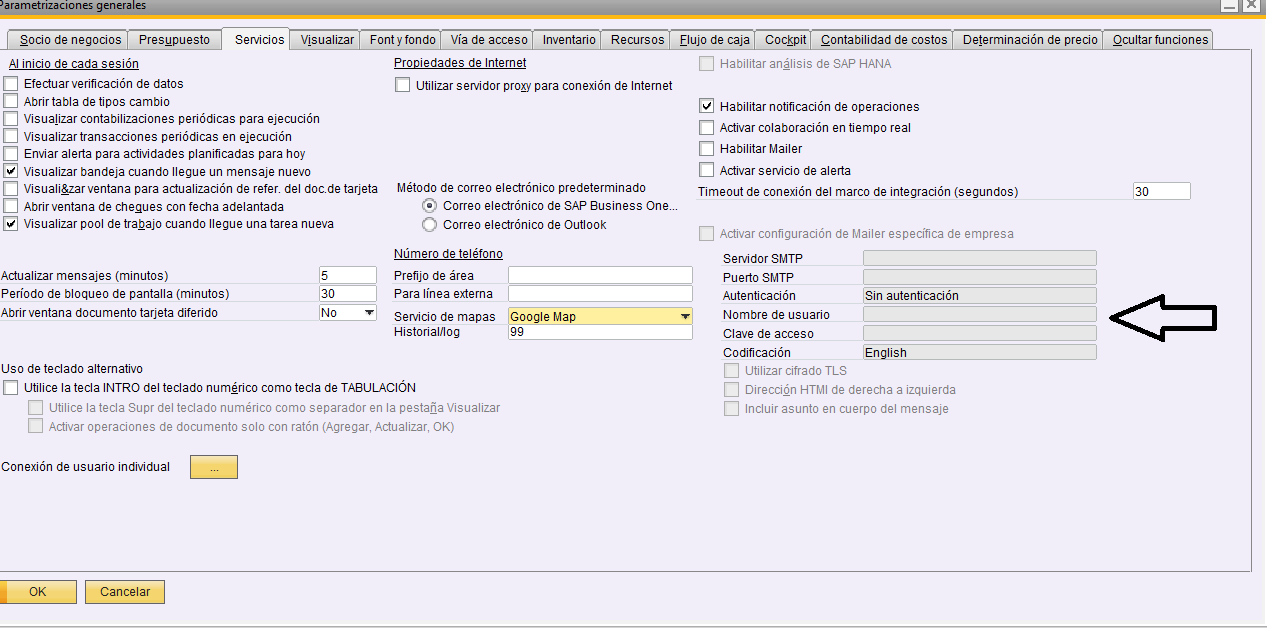Viewport: 1267px width, 628px height.
Task: Open the Inventario tab
Action: tap(569, 40)
